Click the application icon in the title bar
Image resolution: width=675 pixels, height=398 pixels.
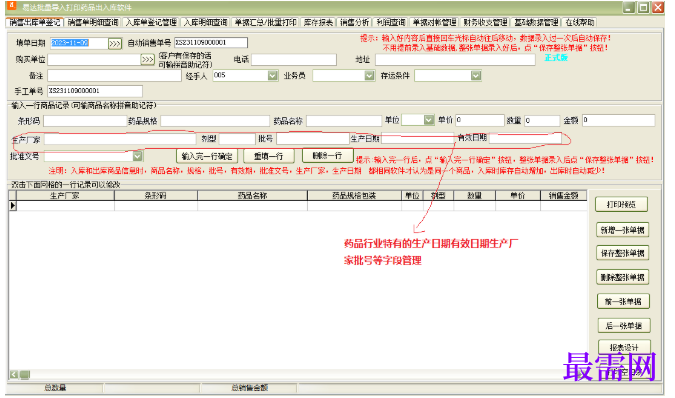click(x=11, y=6)
